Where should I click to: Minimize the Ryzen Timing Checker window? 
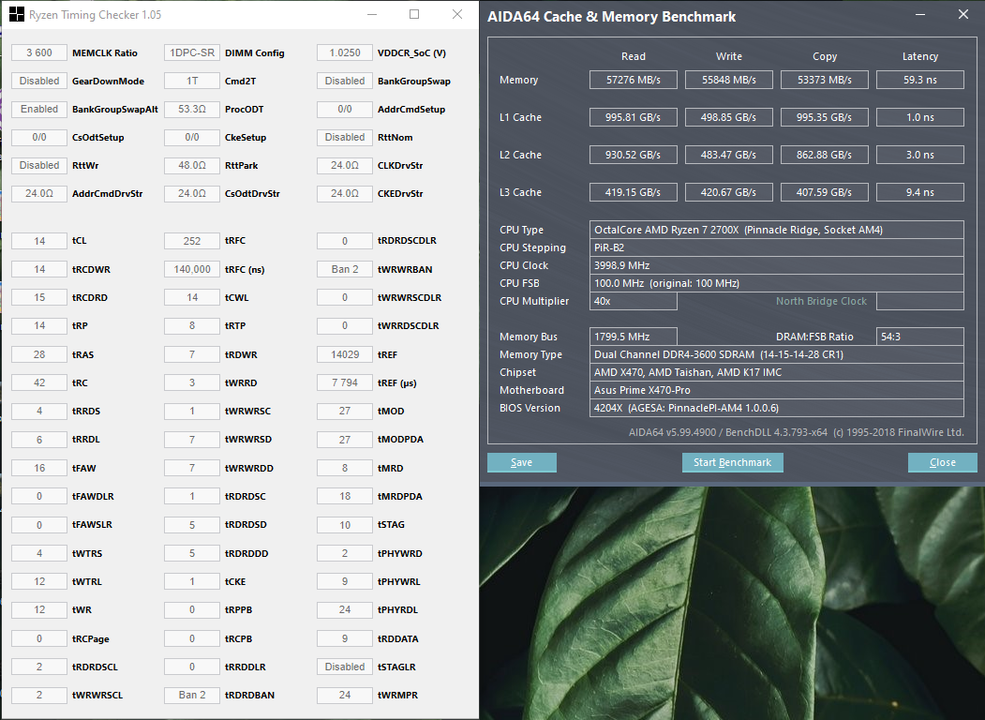372,14
